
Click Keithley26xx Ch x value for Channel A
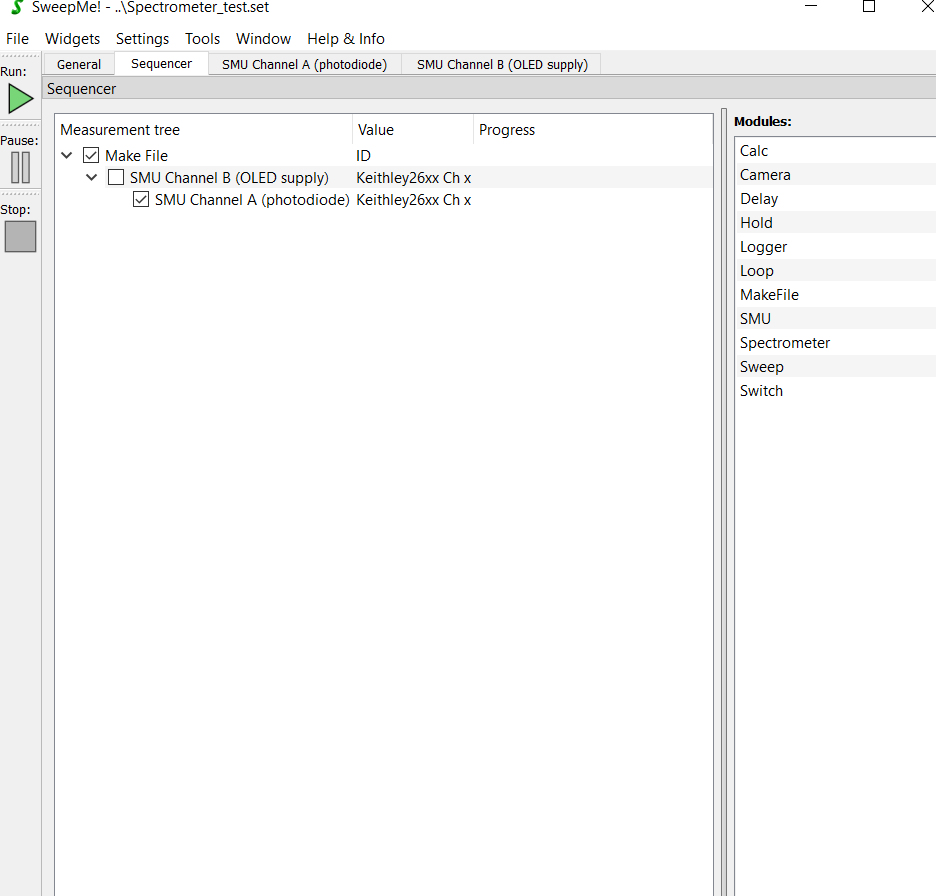click(x=414, y=200)
